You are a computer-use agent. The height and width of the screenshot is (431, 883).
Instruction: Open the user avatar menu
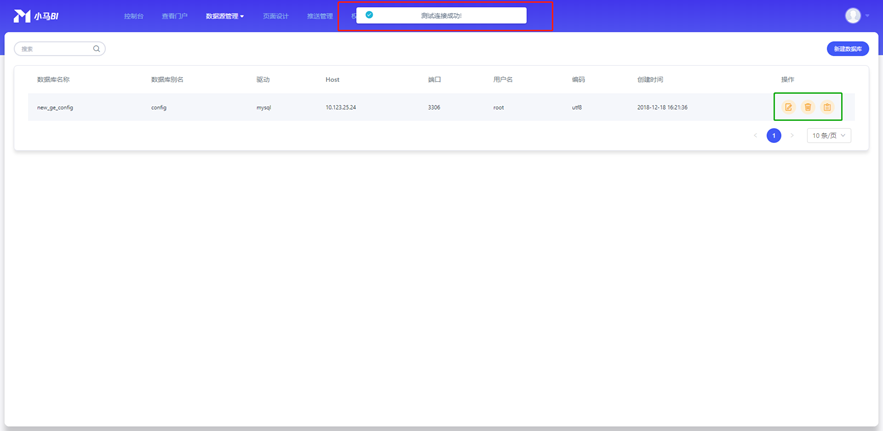[x=852, y=16]
